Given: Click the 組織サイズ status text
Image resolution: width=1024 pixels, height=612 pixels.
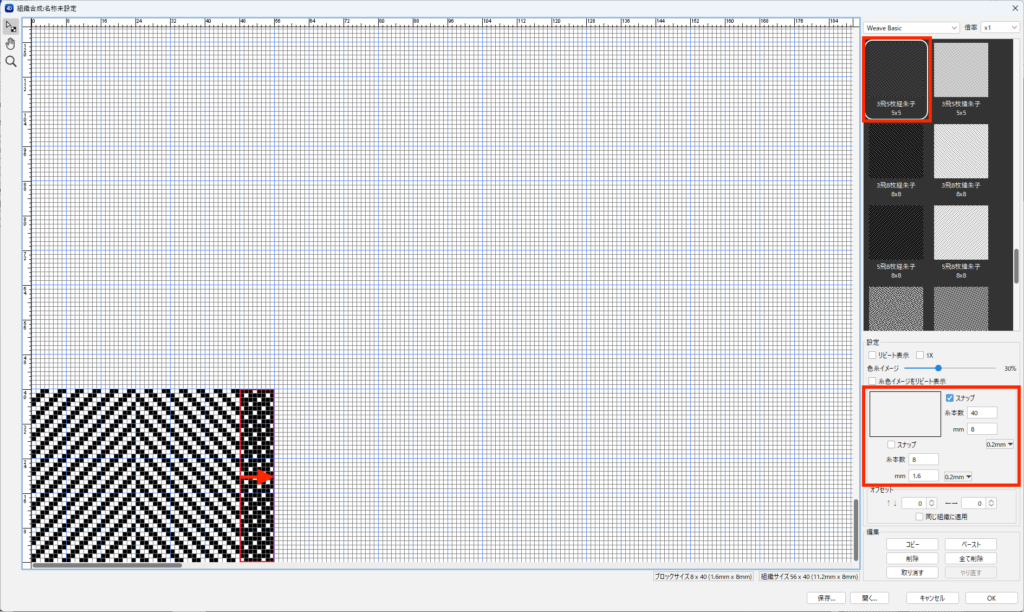Looking at the screenshot, I should (809, 577).
